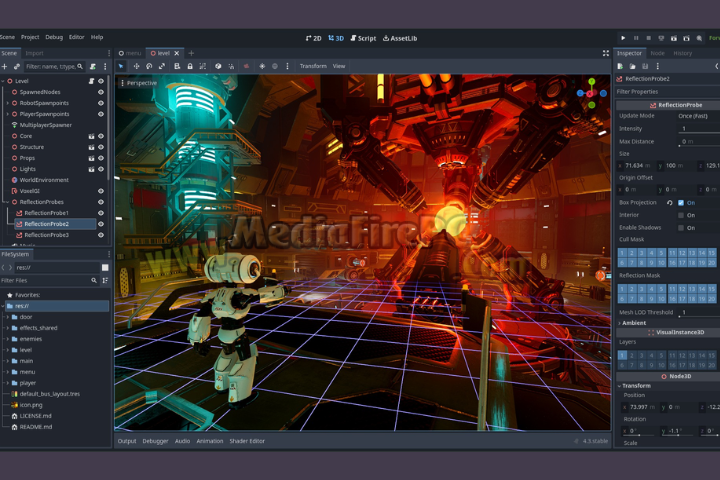Click create new resource icon in Inspector

(x=620, y=66)
